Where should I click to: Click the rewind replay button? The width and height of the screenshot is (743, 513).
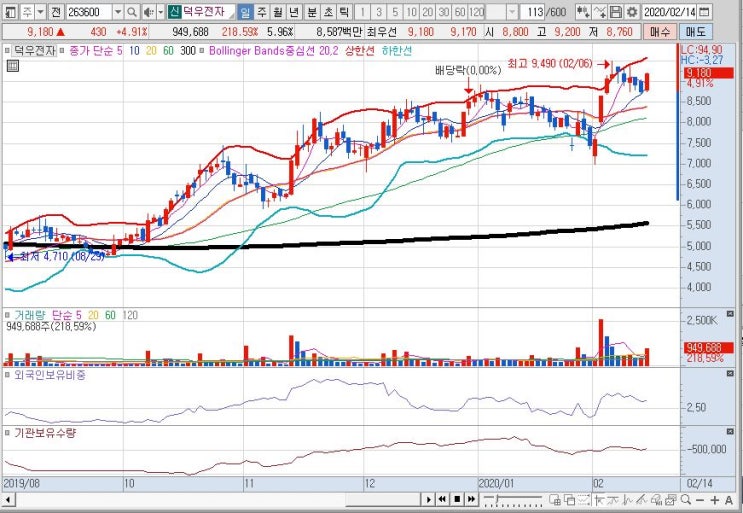click(443, 499)
